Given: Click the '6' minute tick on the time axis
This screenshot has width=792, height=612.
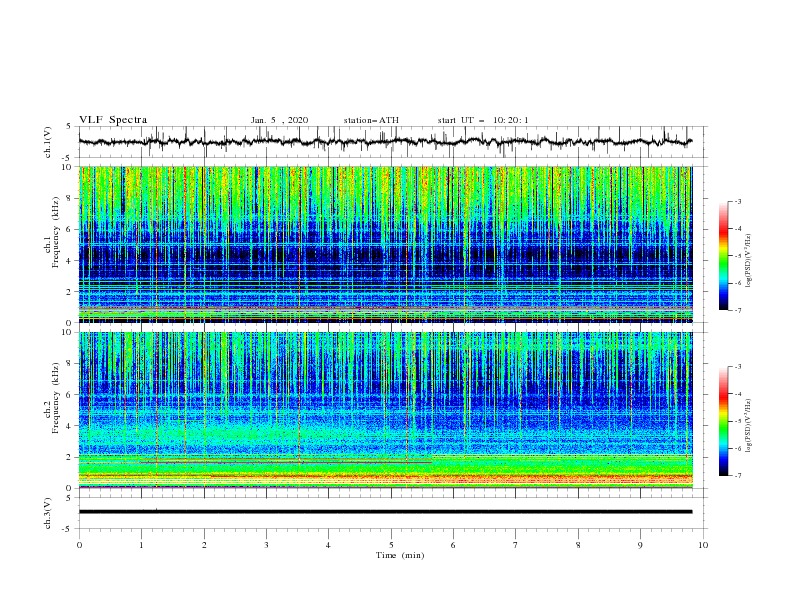Looking at the screenshot, I should 453,545.
